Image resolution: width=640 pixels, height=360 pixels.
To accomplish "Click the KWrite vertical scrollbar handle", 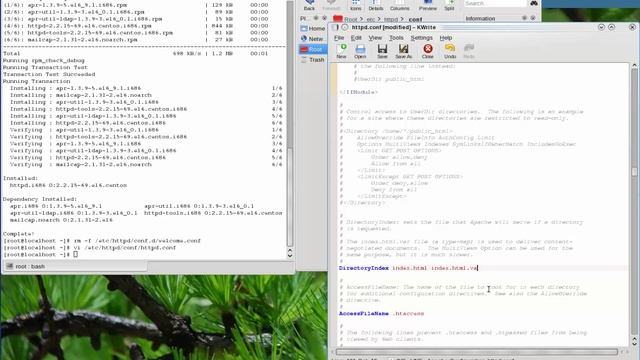I will click(x=634, y=171).
